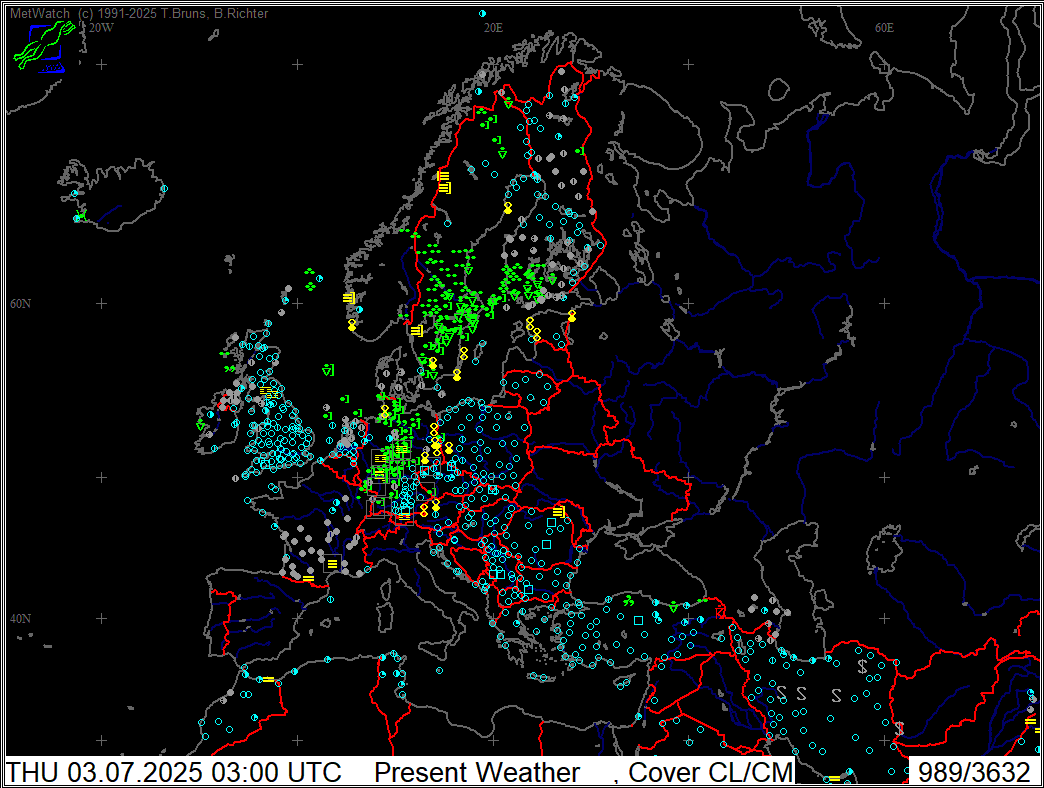The image size is (1044, 788).
Task: Click the cyan station circle beside the copyright line
Action: point(482,13)
